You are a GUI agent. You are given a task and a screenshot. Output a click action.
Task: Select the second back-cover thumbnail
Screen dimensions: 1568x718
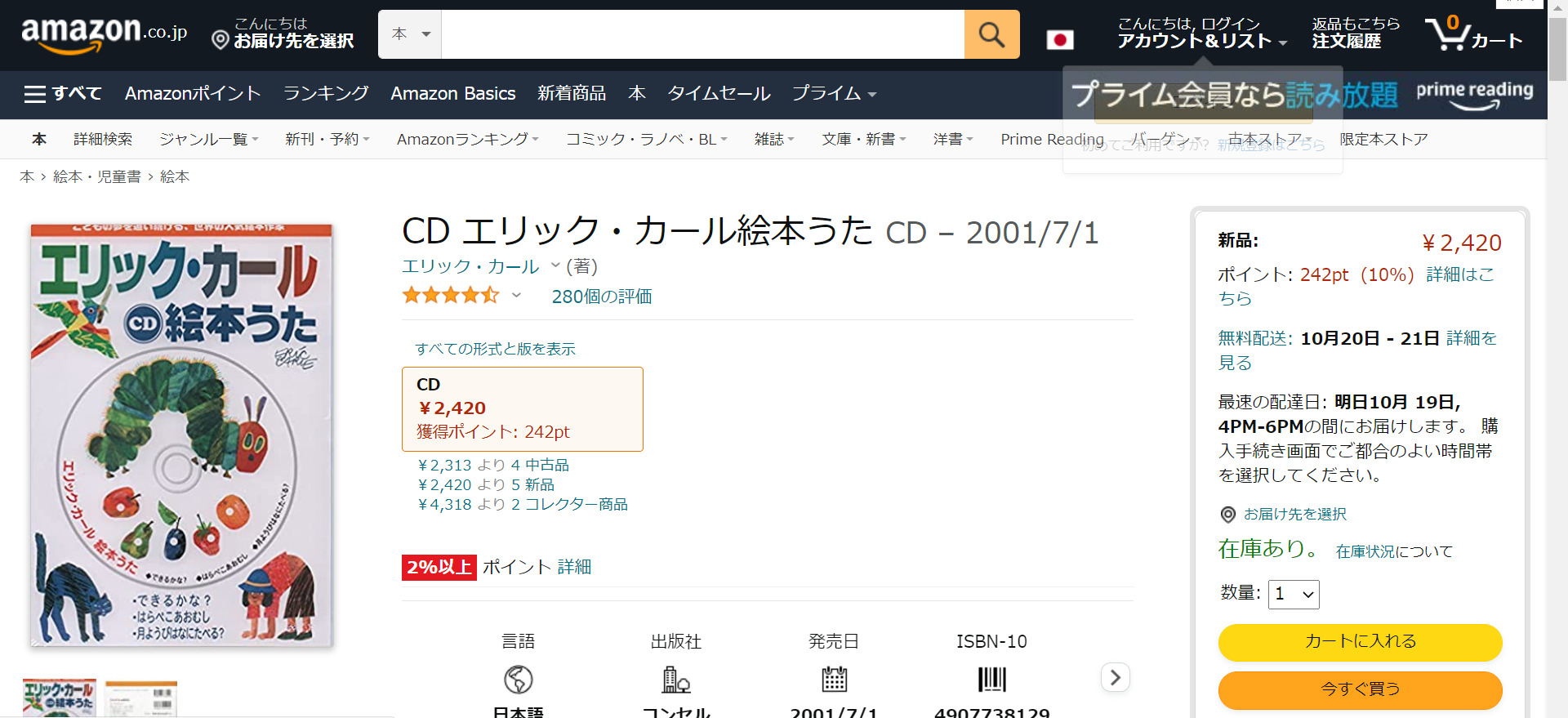click(x=141, y=698)
